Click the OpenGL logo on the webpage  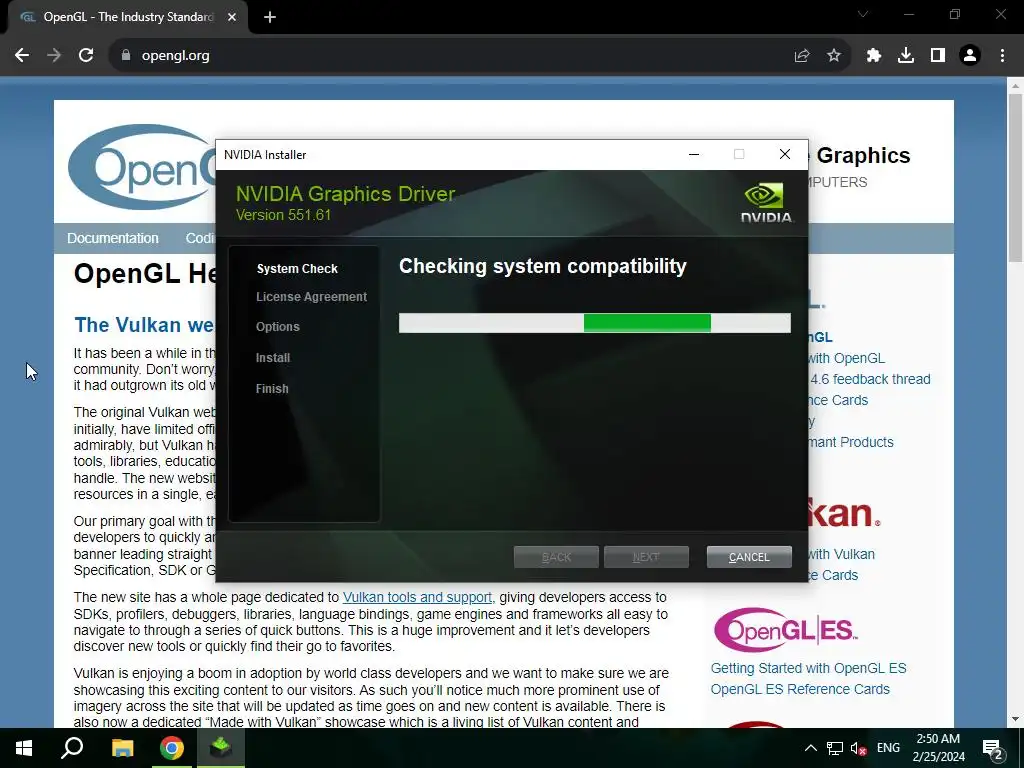(141, 167)
